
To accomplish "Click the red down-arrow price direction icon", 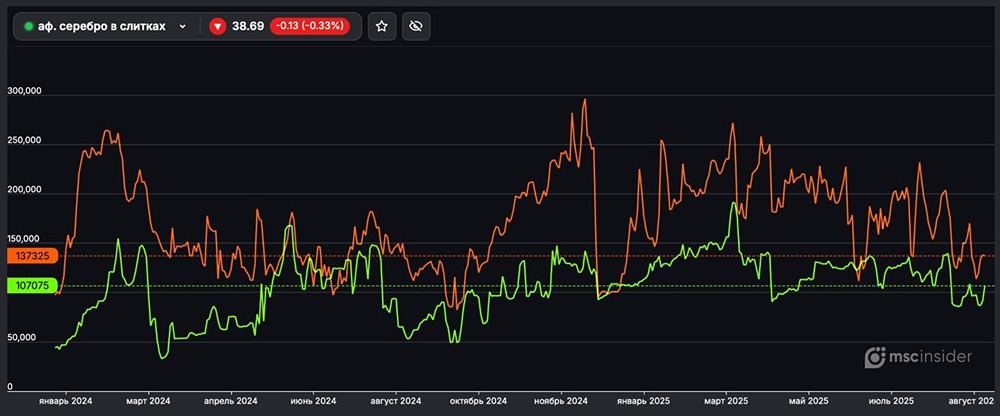I will coord(218,26).
